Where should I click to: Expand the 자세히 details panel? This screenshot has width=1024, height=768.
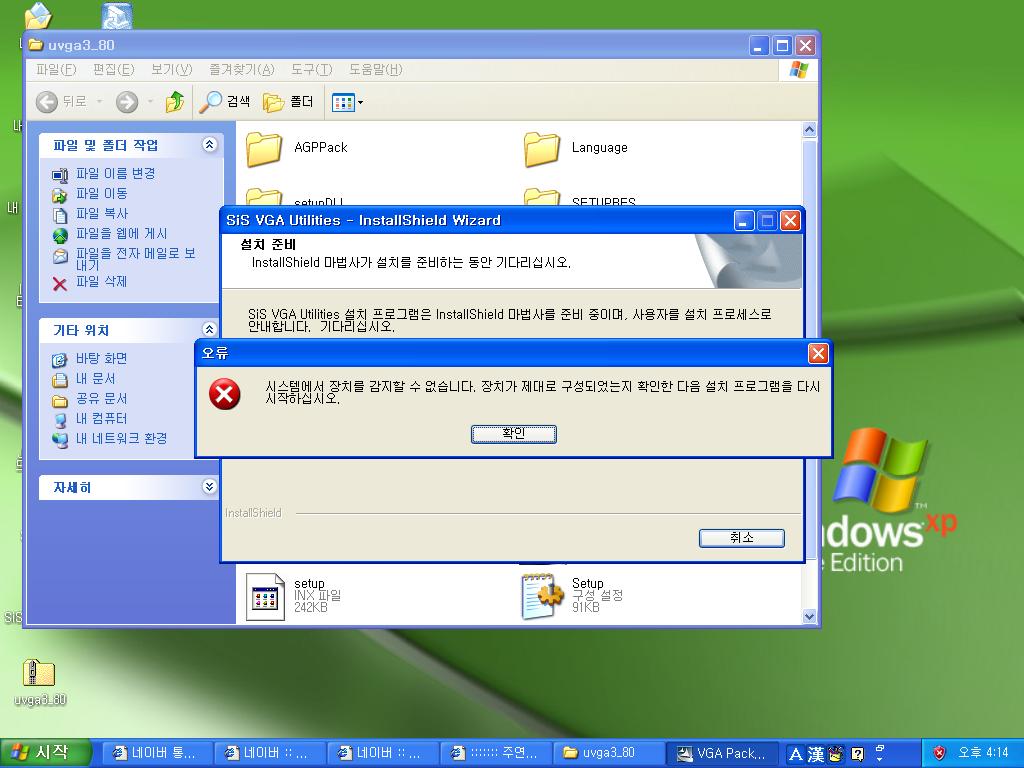click(x=209, y=487)
